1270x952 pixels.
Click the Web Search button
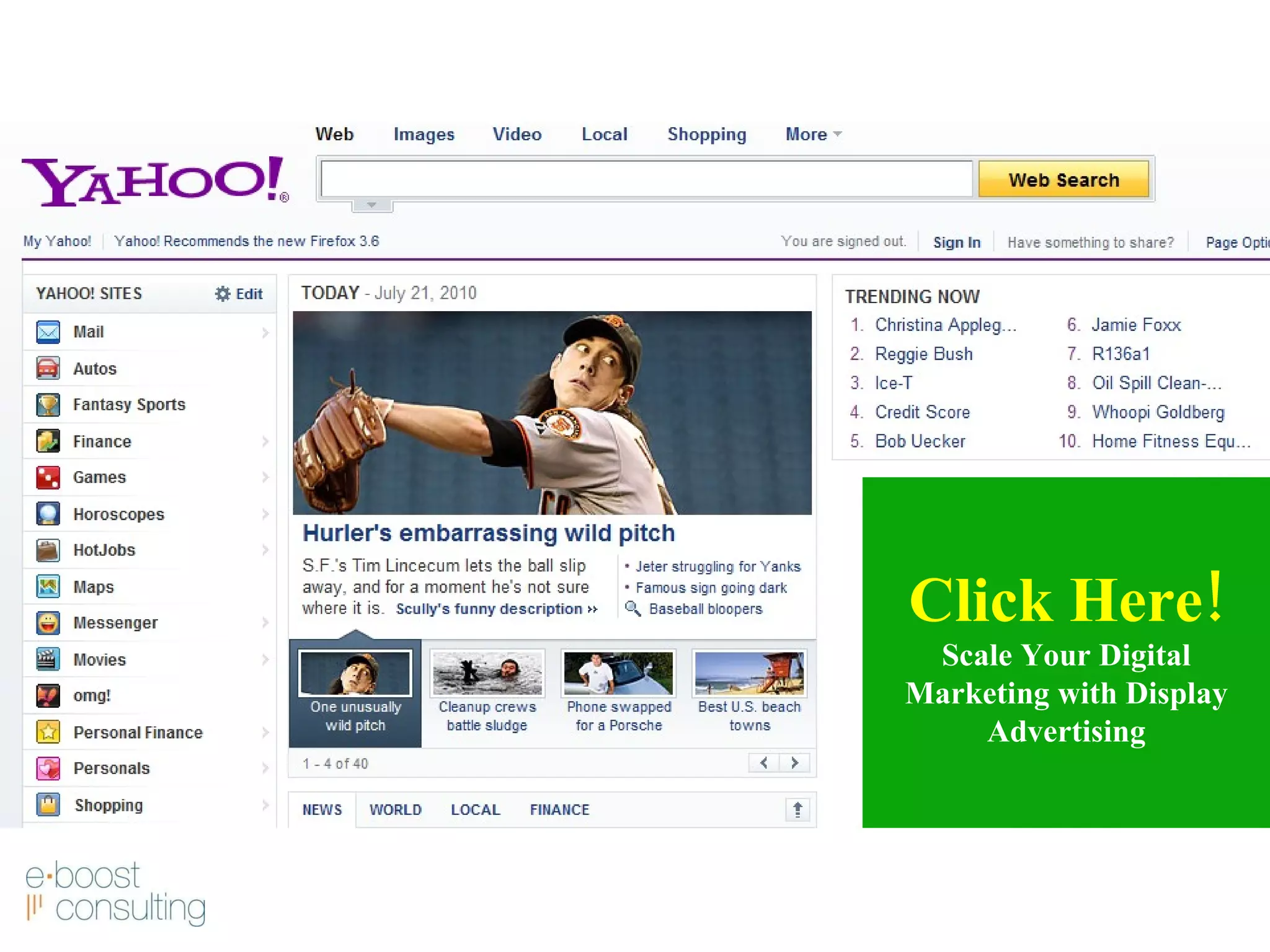(1064, 180)
